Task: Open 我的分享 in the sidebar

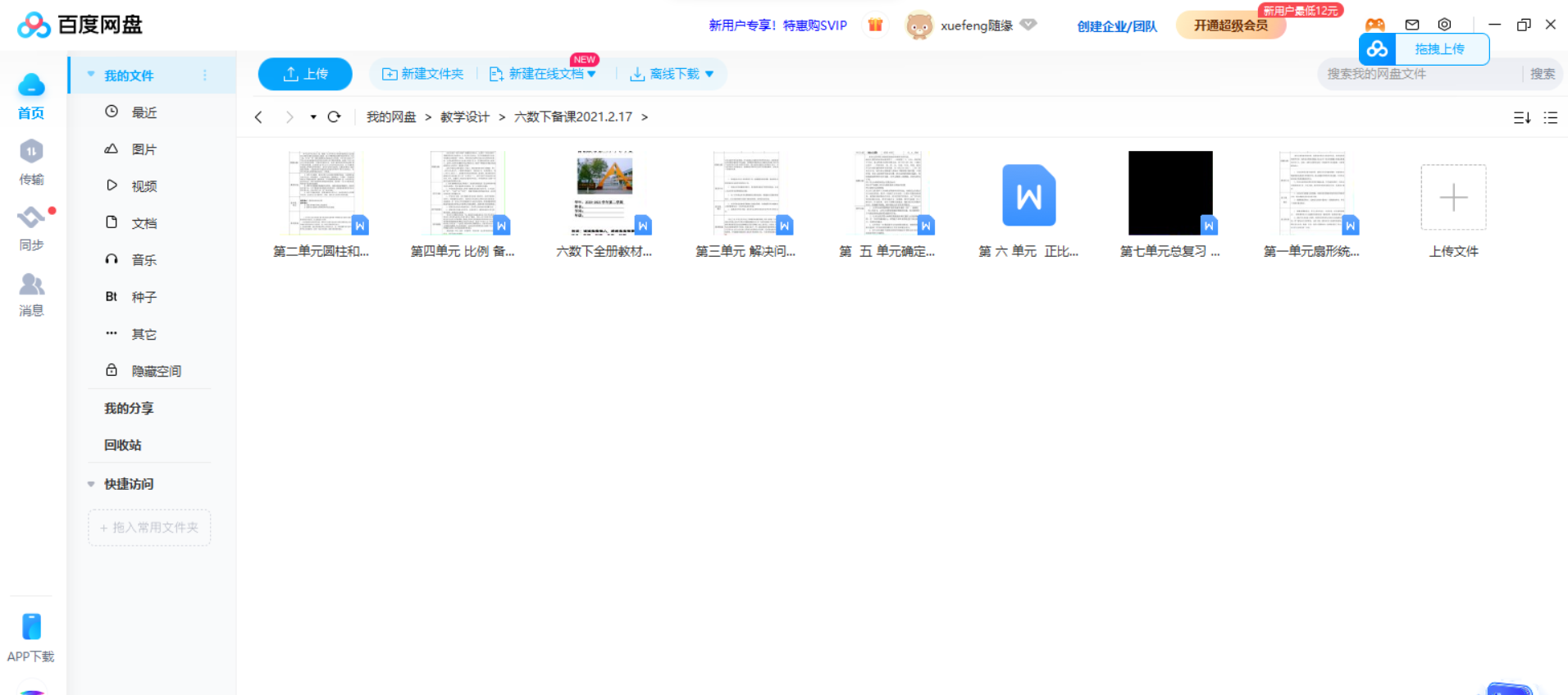Action: coord(129,408)
